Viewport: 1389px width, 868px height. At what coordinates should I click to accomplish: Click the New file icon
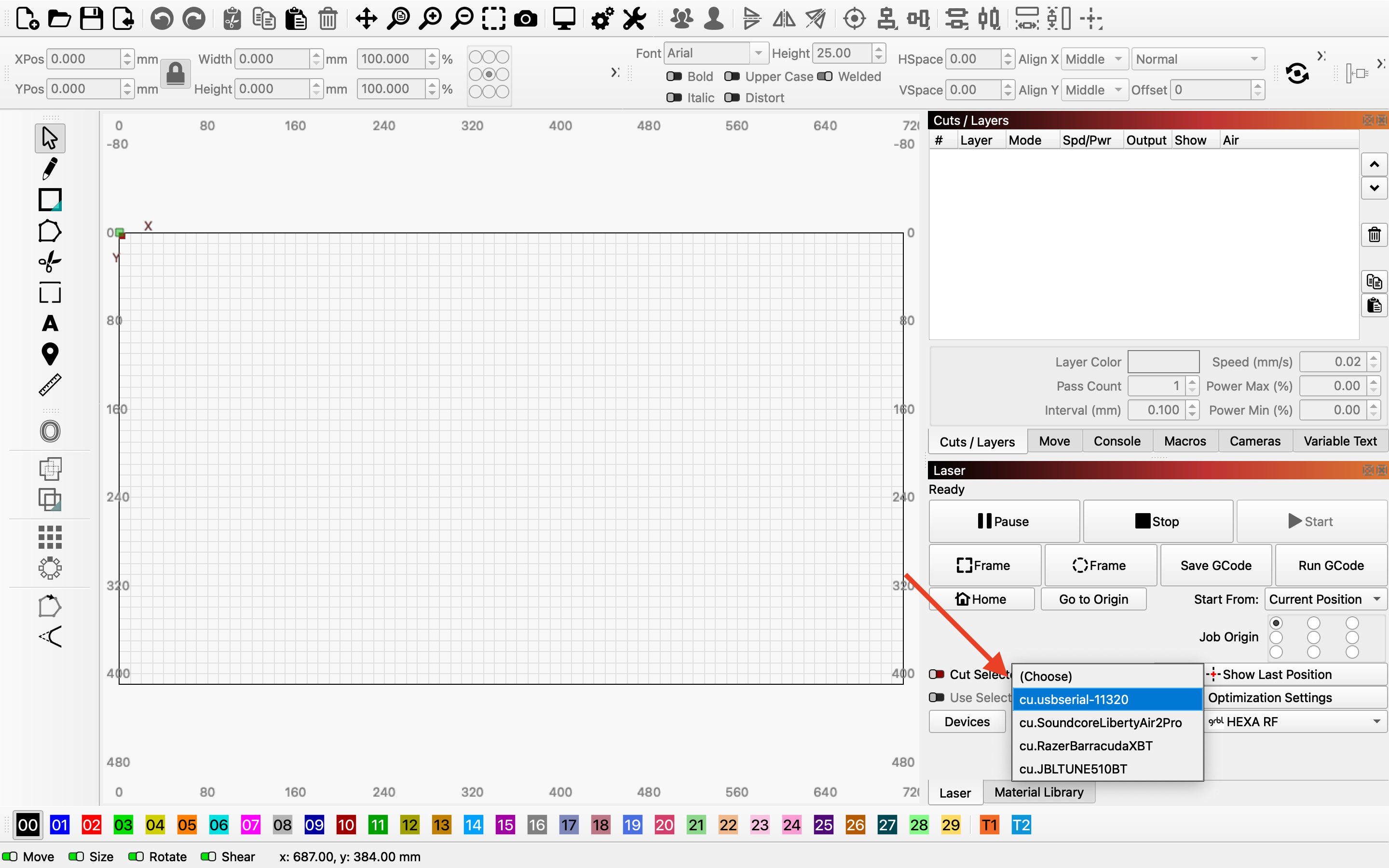click(x=27, y=19)
